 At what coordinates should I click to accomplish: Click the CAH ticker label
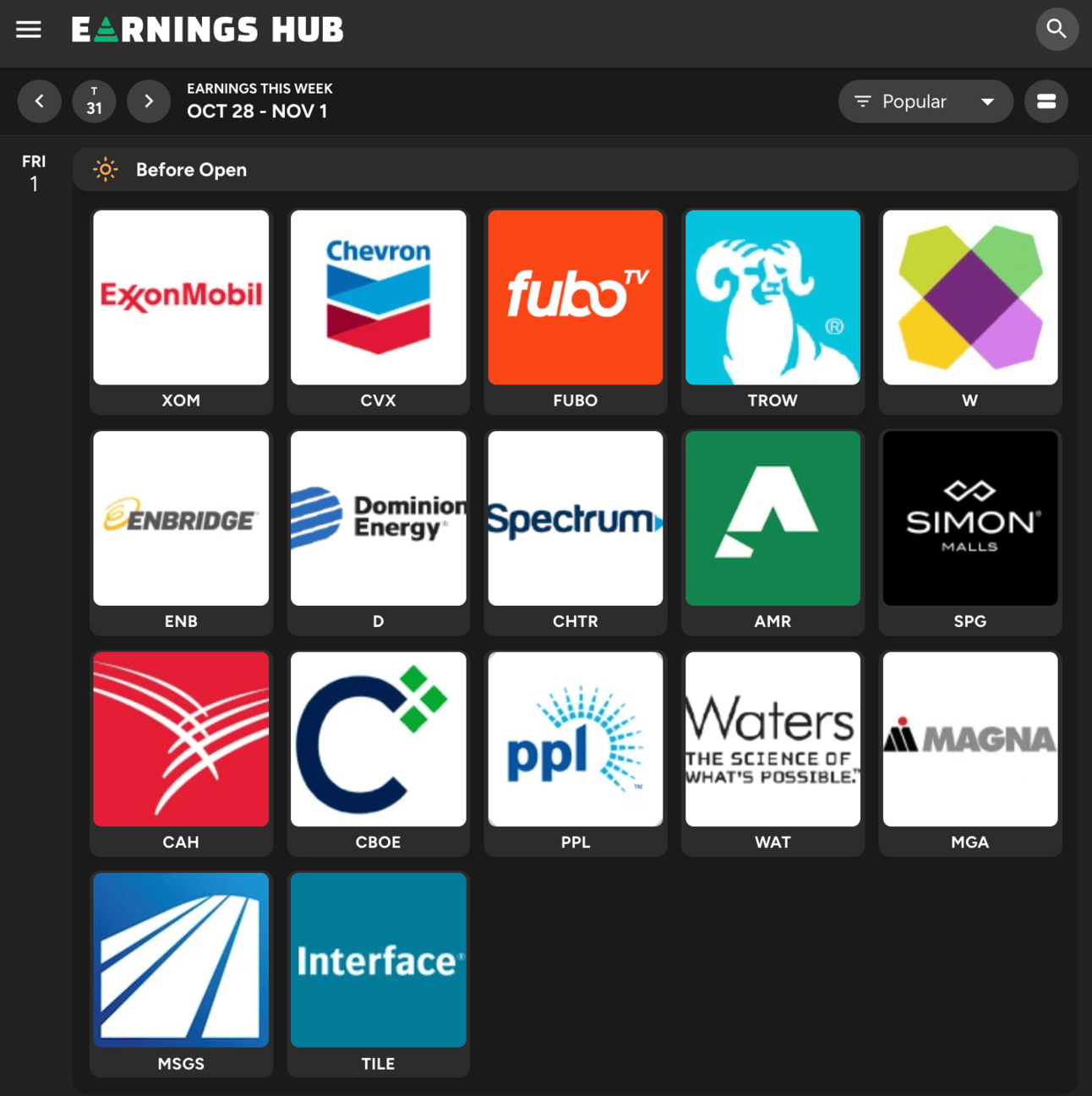pyautogui.click(x=181, y=842)
